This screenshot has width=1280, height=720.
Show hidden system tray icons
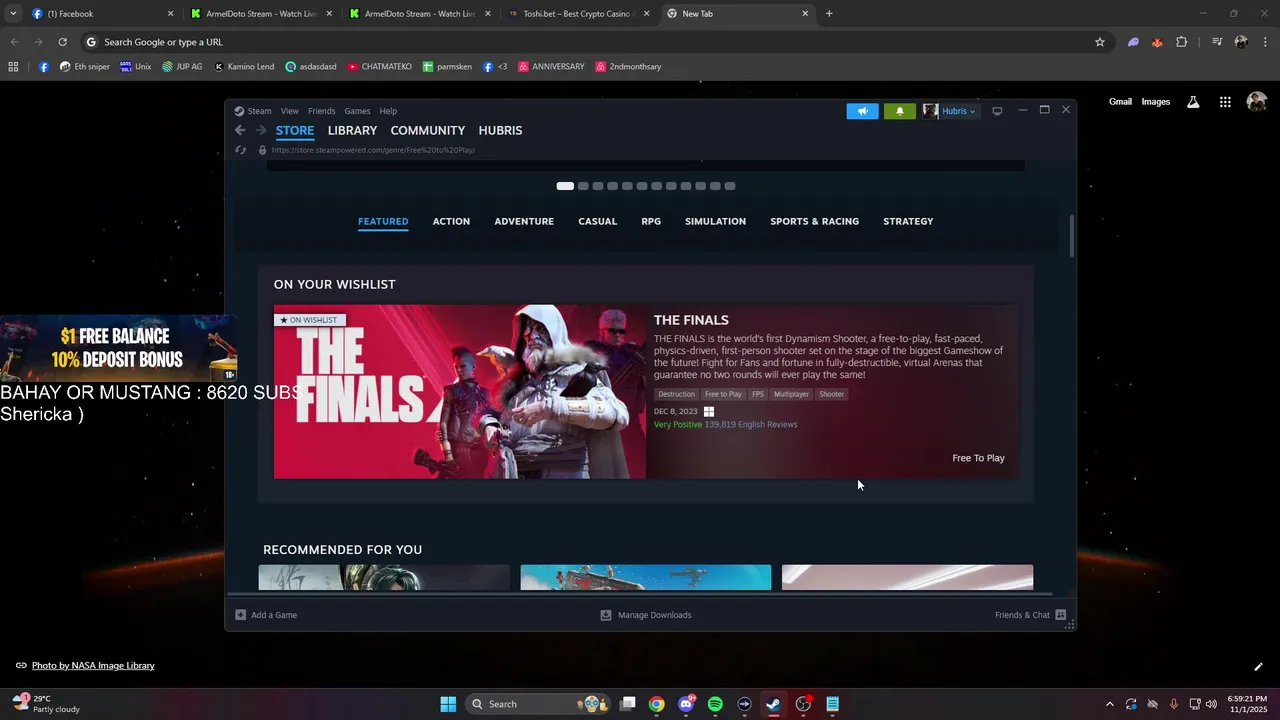(1109, 704)
